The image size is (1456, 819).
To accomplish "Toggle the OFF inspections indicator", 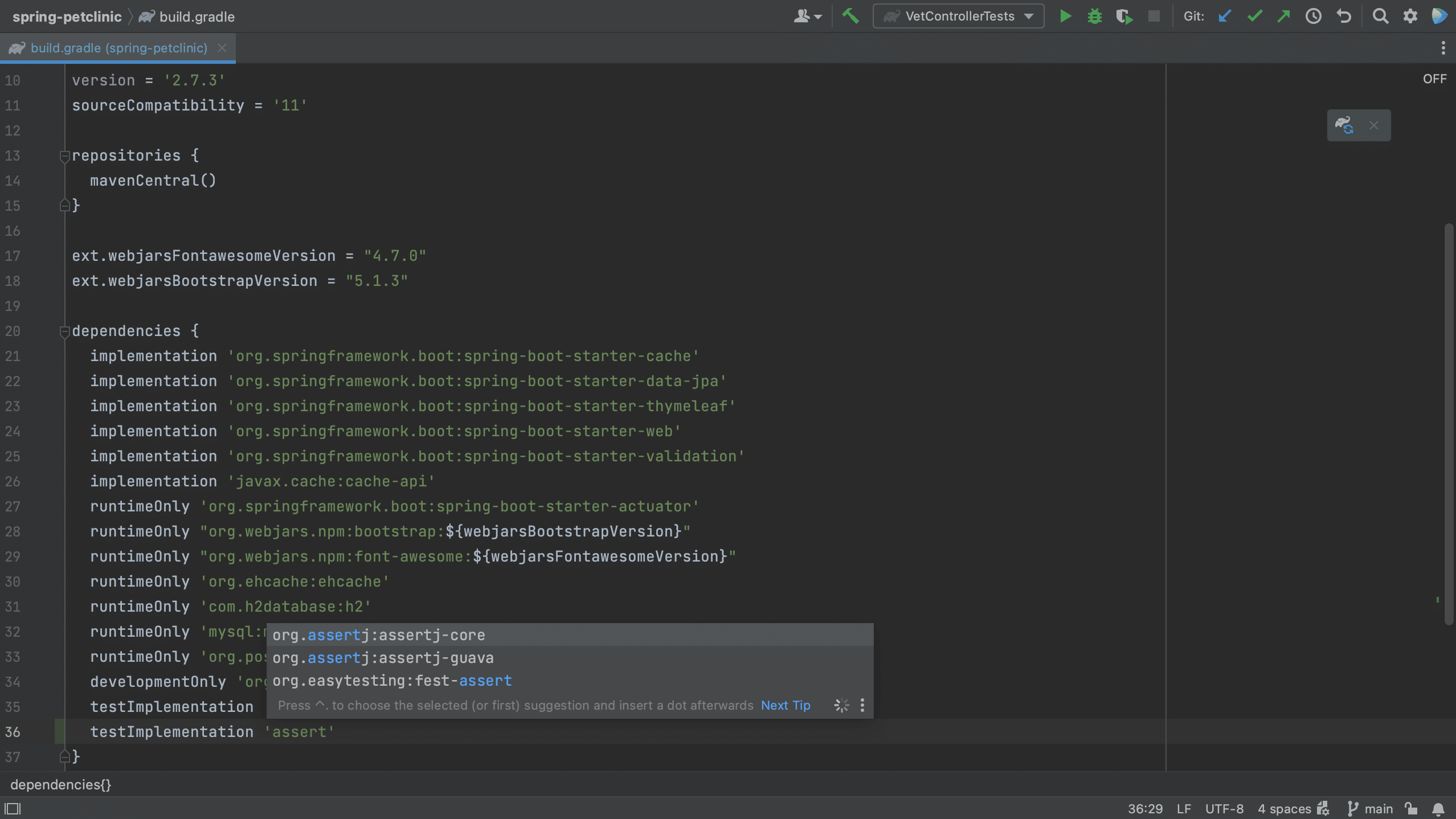I will click(1434, 79).
